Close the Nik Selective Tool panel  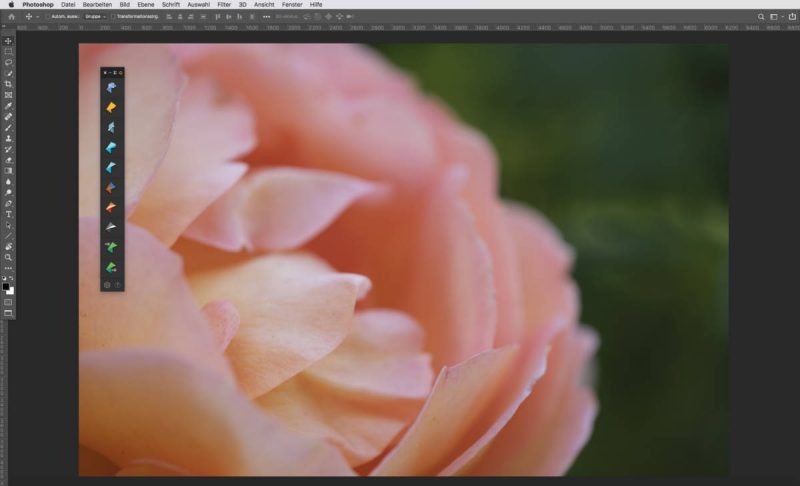pyautogui.click(x=105, y=73)
